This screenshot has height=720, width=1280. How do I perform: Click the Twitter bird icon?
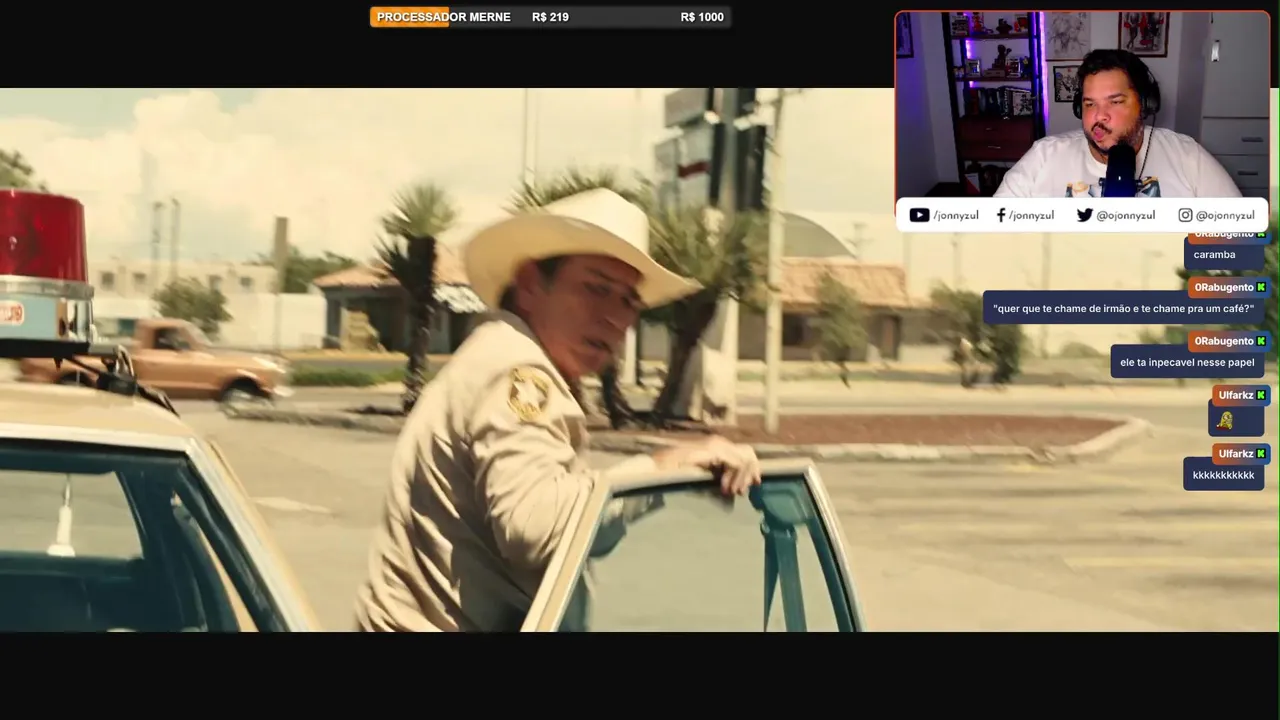(x=1084, y=215)
